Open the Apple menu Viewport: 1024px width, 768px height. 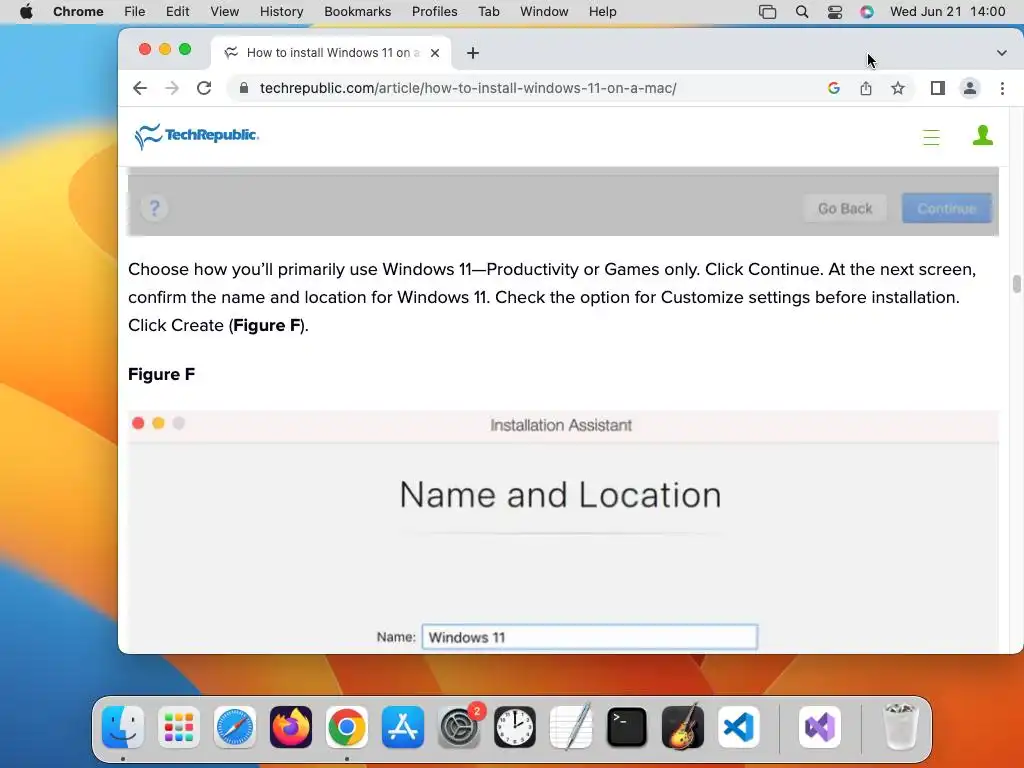pyautogui.click(x=26, y=12)
